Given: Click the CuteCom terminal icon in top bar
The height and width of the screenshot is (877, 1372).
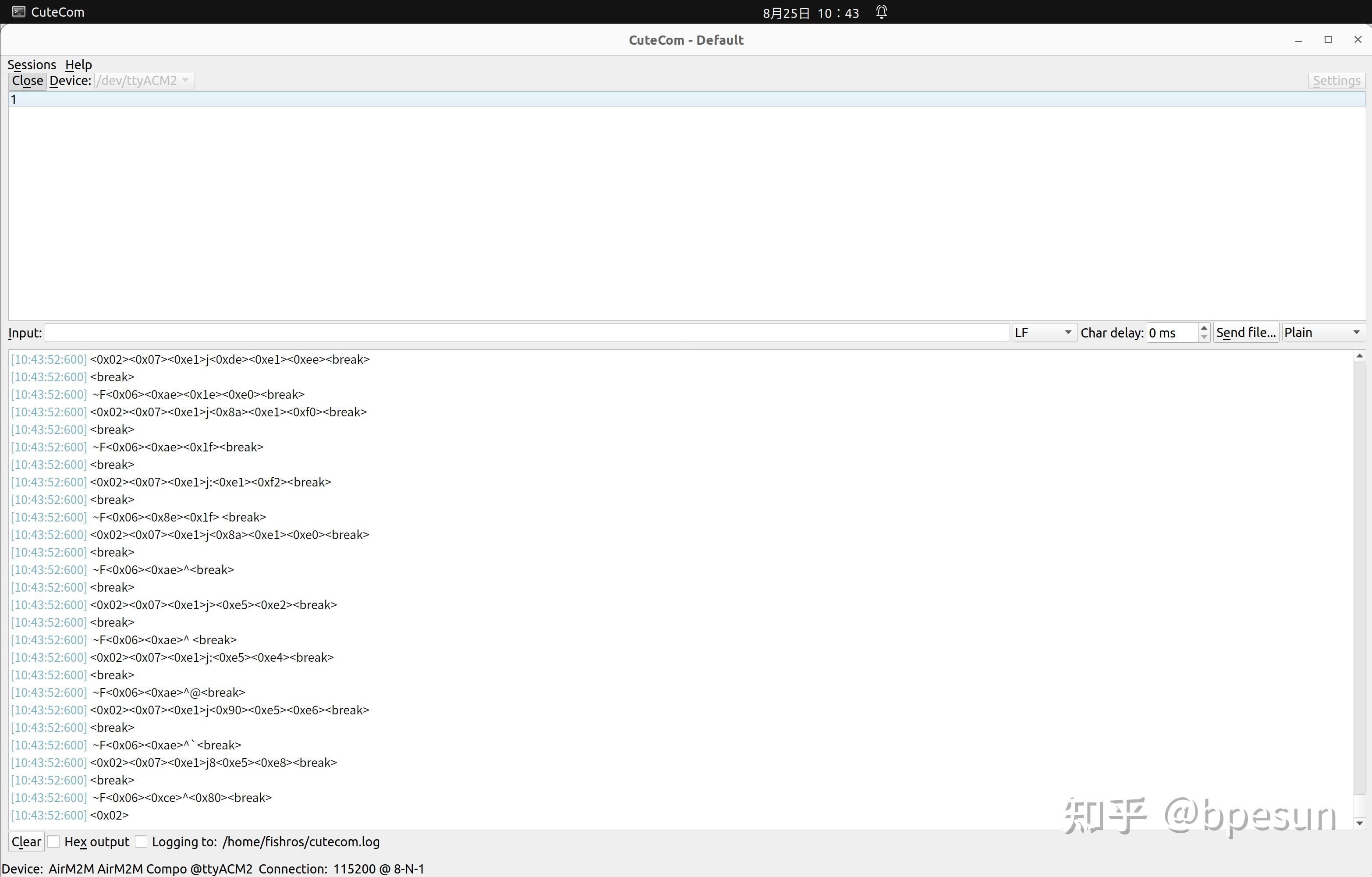Looking at the screenshot, I should pyautogui.click(x=19, y=12).
